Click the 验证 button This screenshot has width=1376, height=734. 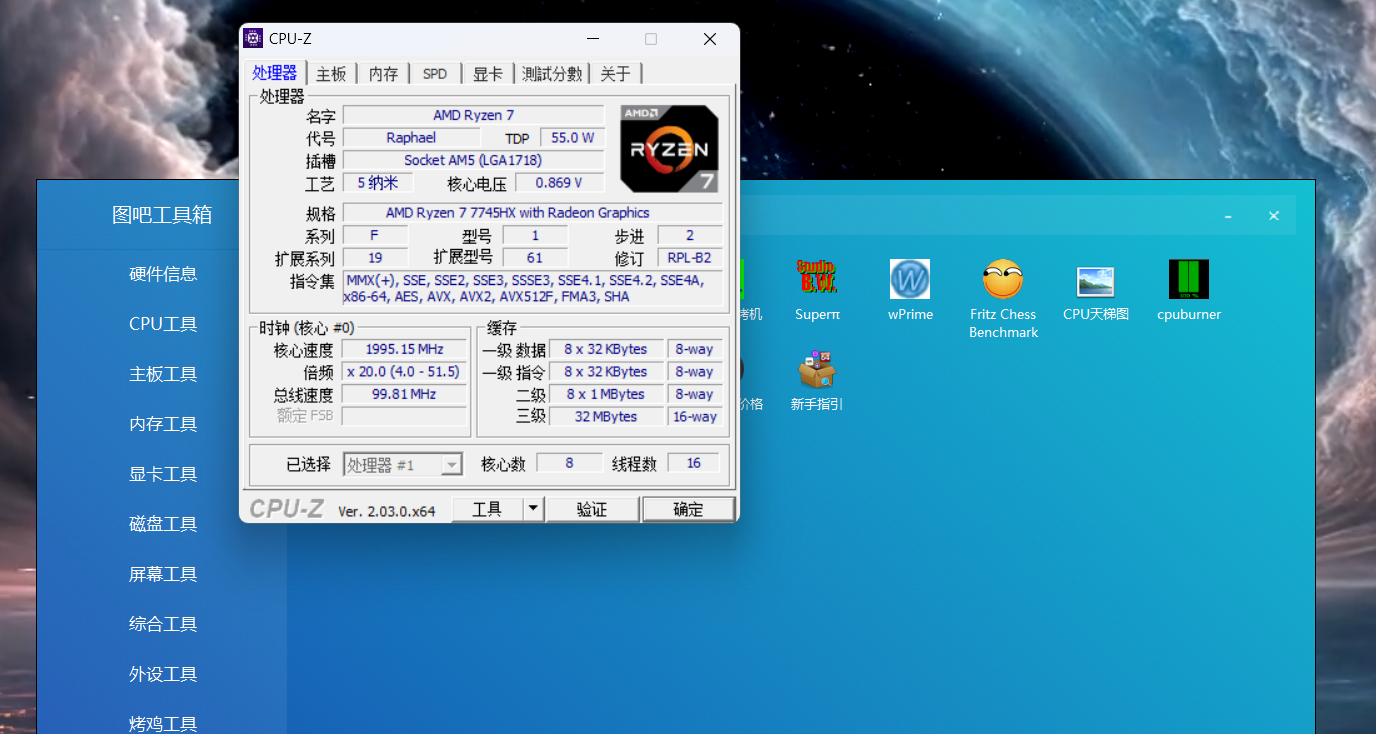pos(592,509)
